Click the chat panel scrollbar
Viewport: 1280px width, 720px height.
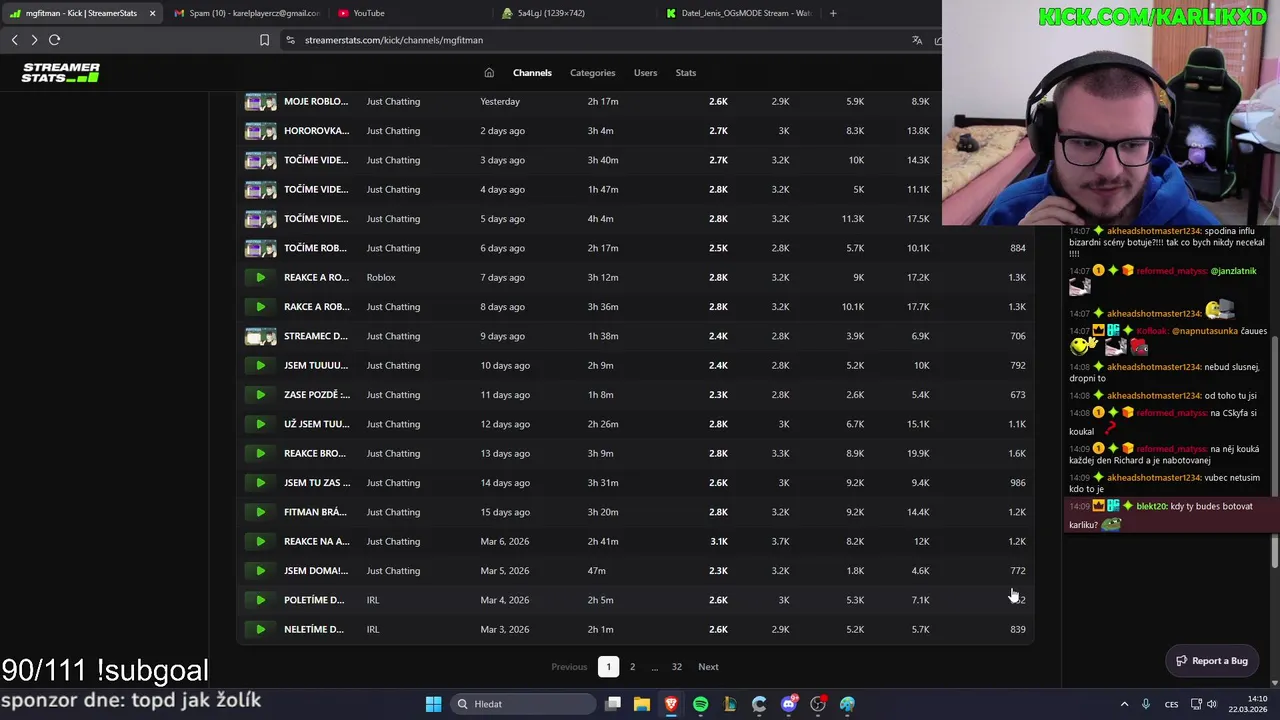point(1274,450)
